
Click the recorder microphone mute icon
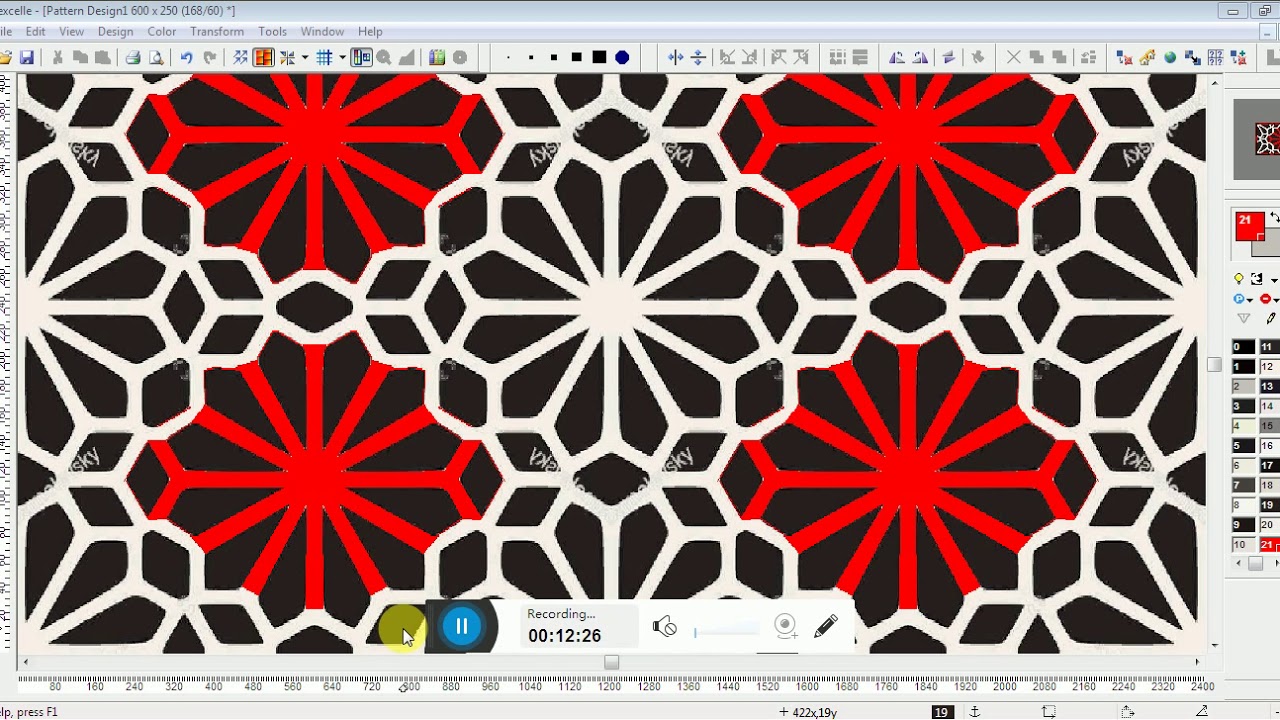point(665,627)
